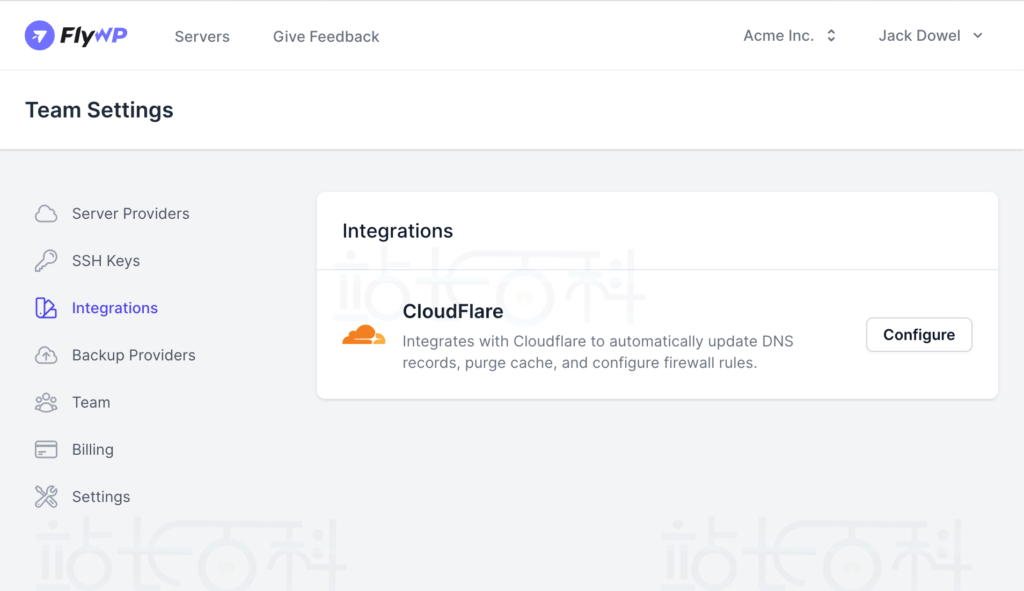Click the Backup Providers upload cloud icon

pos(46,355)
